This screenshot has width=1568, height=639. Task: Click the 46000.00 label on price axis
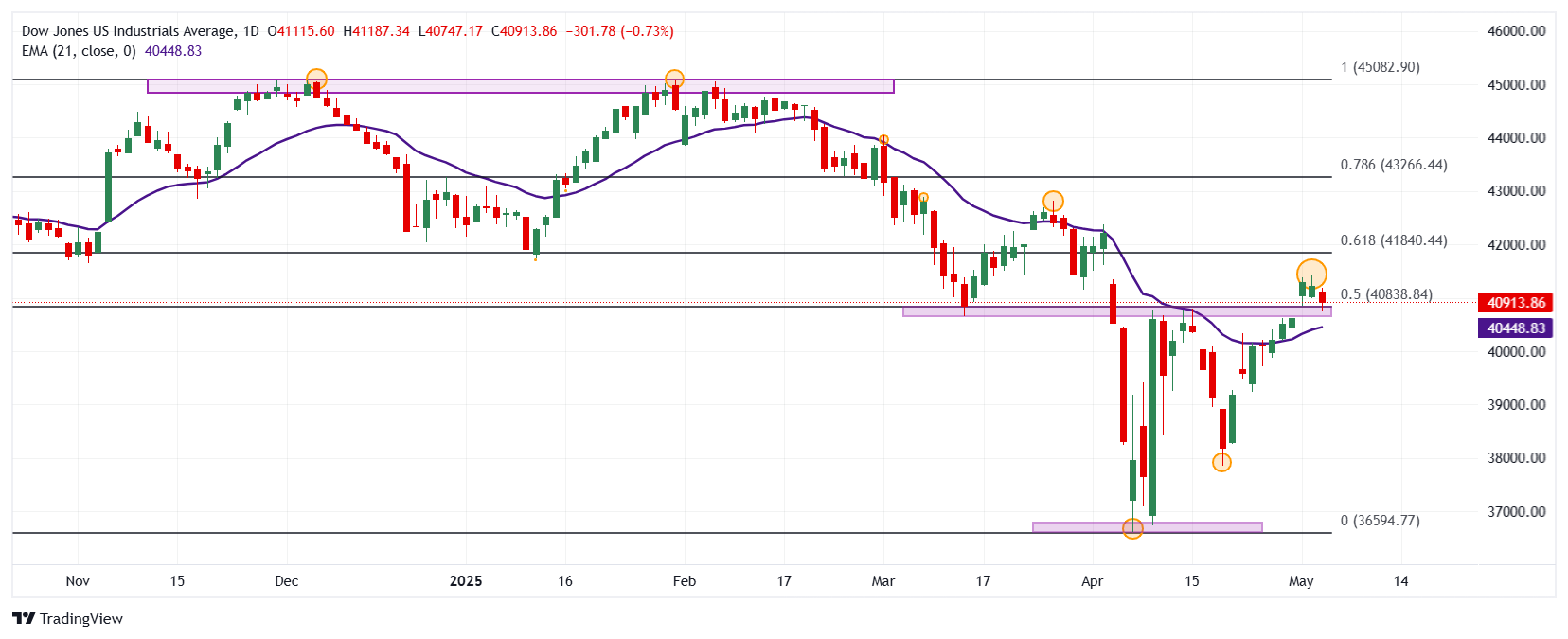click(1517, 31)
